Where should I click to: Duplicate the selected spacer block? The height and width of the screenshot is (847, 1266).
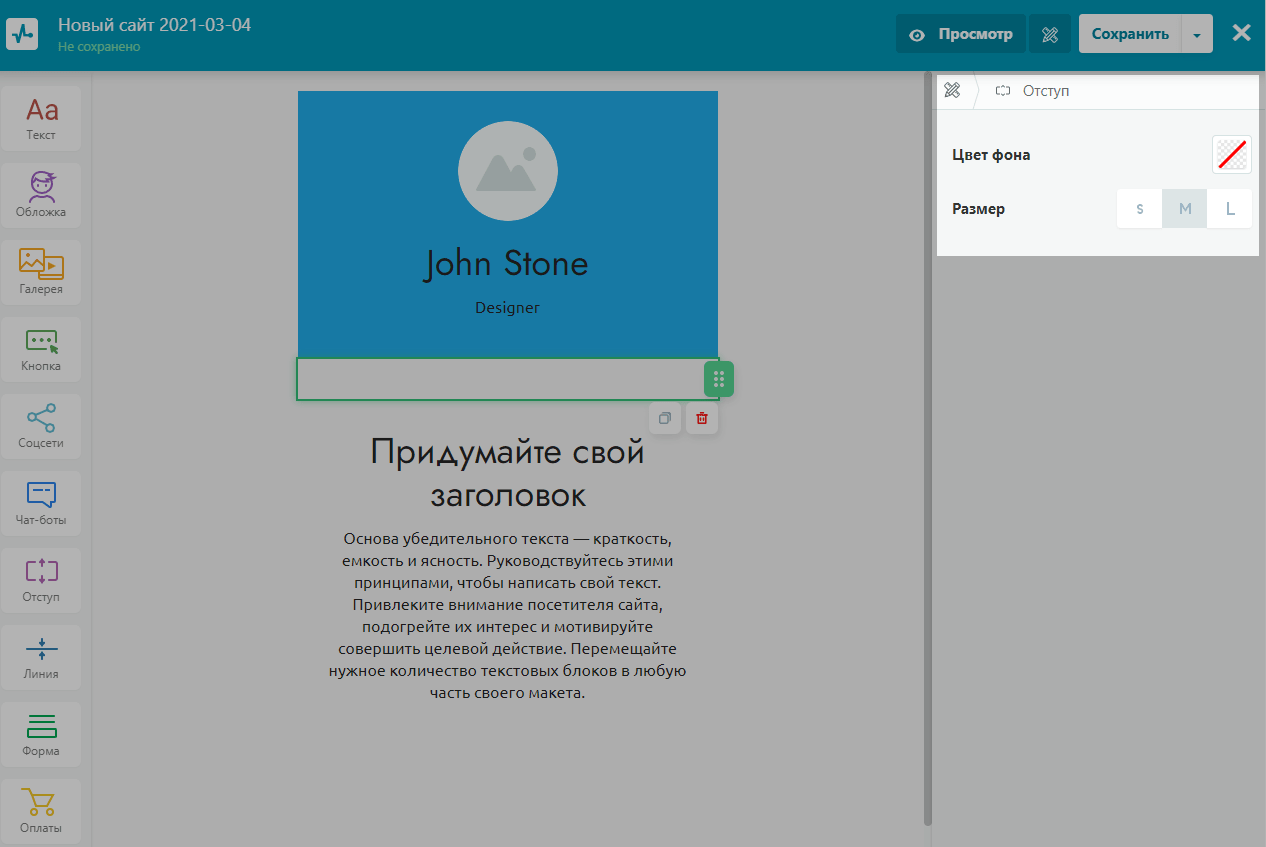click(665, 418)
